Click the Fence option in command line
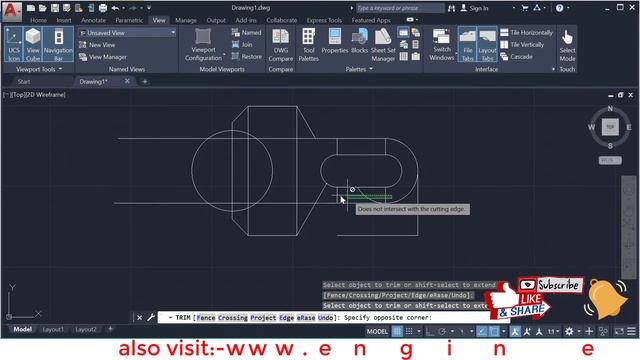 pyautogui.click(x=206, y=318)
